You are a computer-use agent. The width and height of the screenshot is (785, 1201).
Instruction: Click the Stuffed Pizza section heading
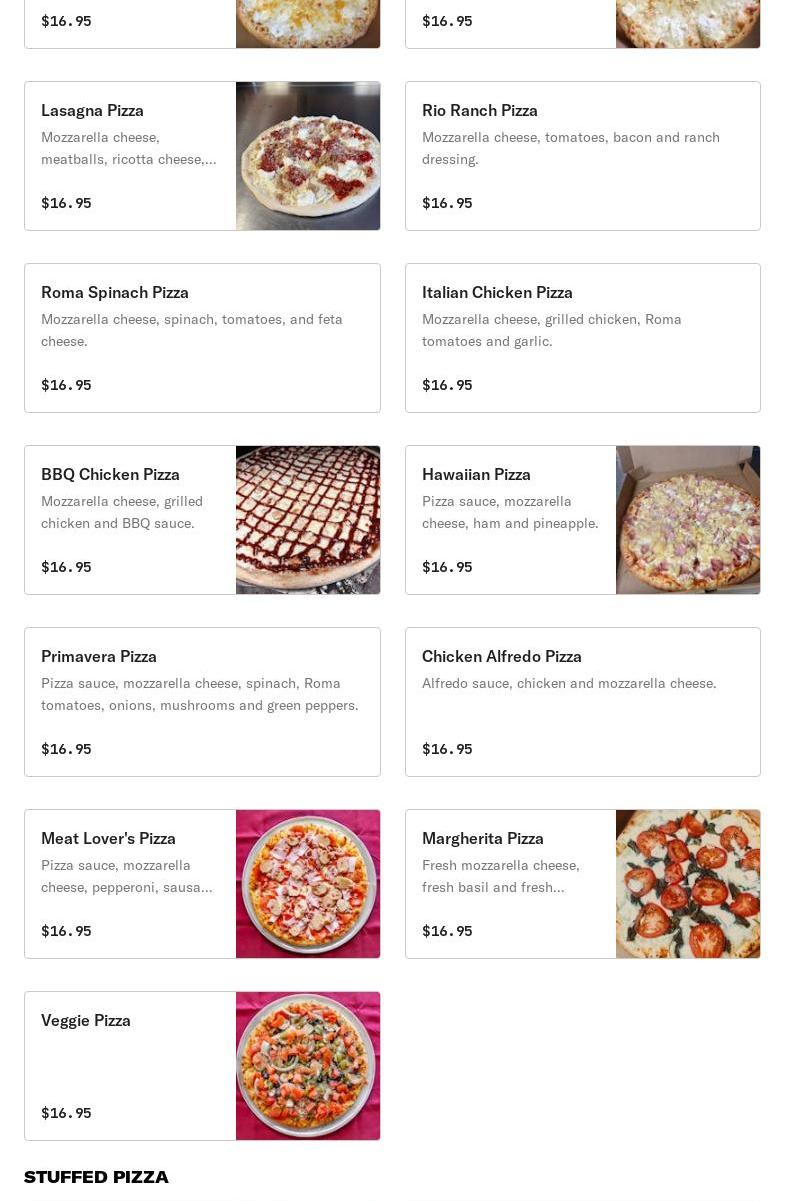(x=96, y=1177)
